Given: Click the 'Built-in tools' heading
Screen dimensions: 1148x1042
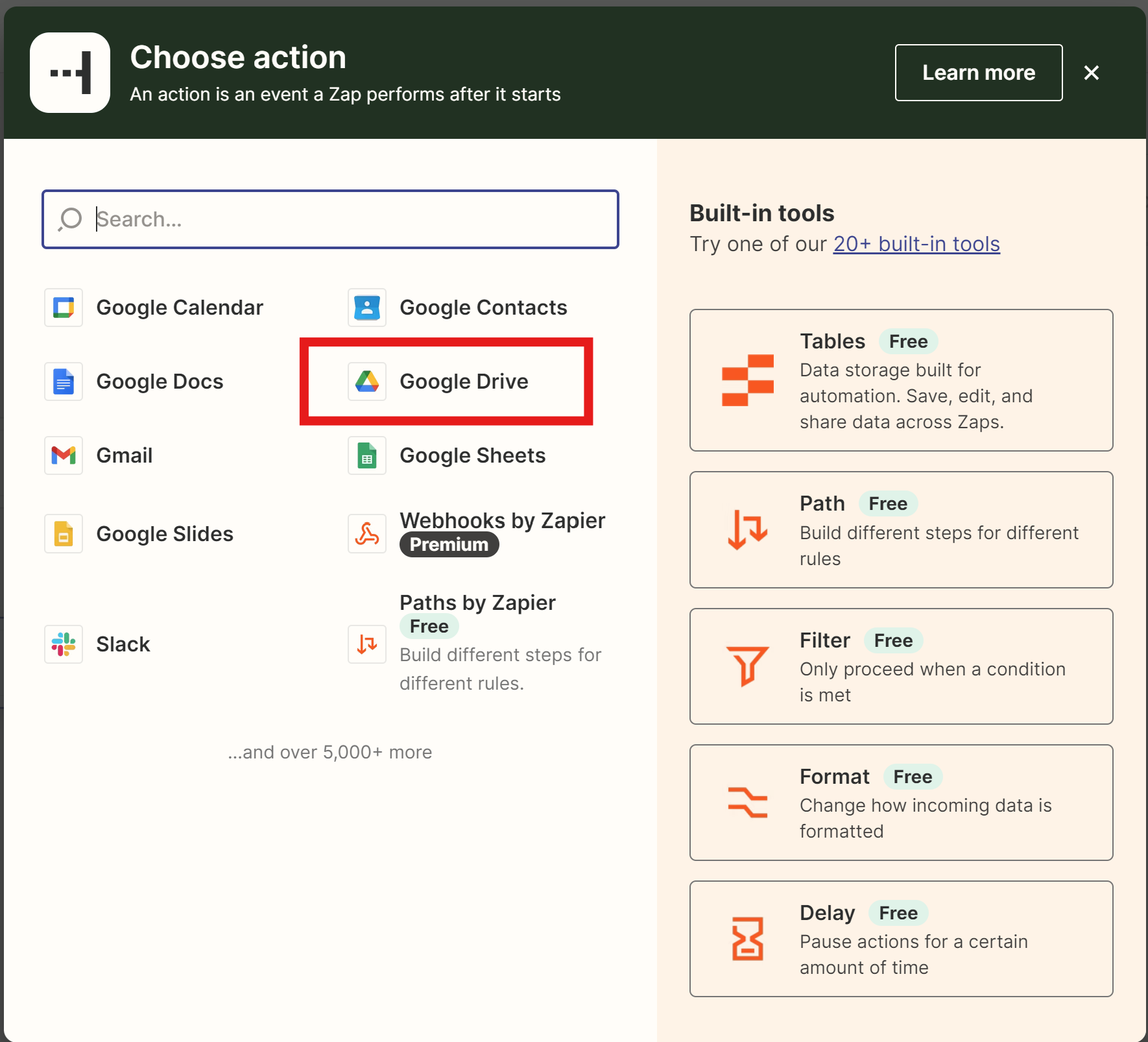Looking at the screenshot, I should point(762,213).
